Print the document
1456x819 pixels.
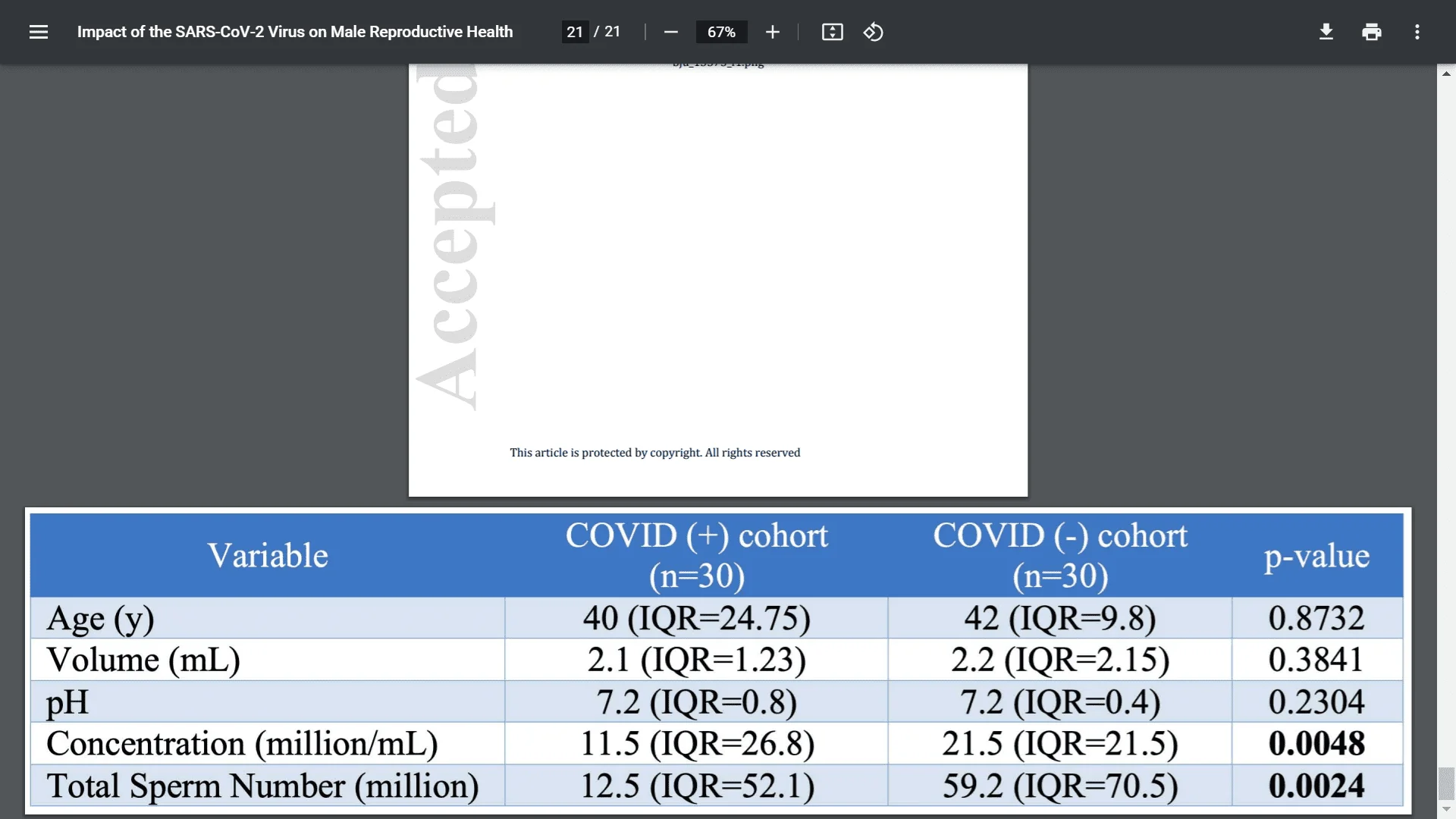pyautogui.click(x=1371, y=32)
